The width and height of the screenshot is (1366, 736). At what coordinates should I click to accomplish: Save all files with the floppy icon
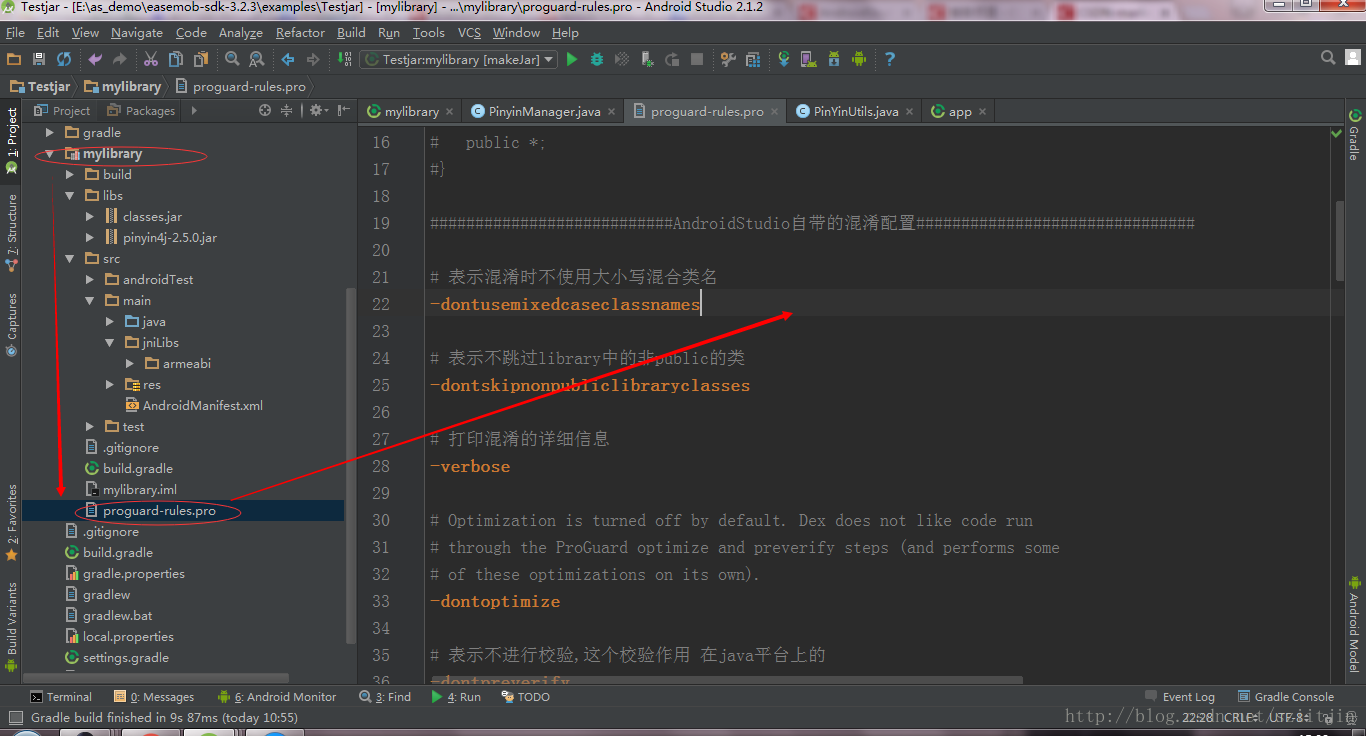coord(39,59)
